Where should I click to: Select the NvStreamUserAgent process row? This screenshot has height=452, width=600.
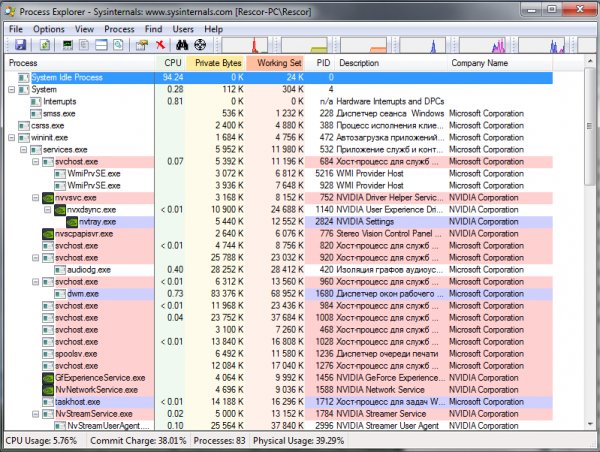279,425
